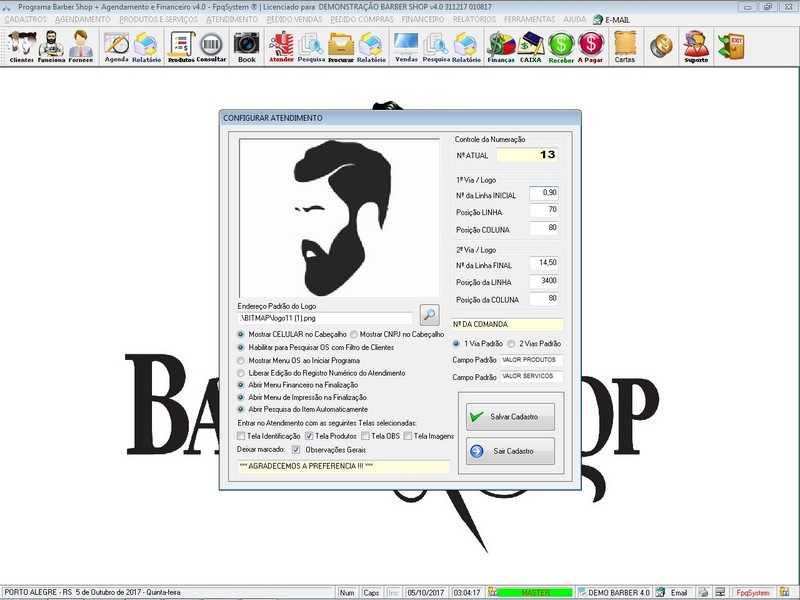Open the CADASTROS menu
This screenshot has height=600, width=800.
26,19
